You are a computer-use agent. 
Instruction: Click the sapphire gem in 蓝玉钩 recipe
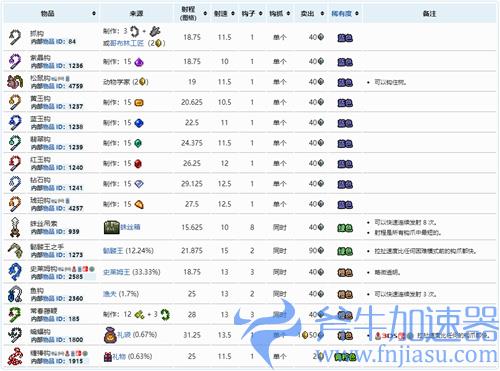tap(139, 123)
